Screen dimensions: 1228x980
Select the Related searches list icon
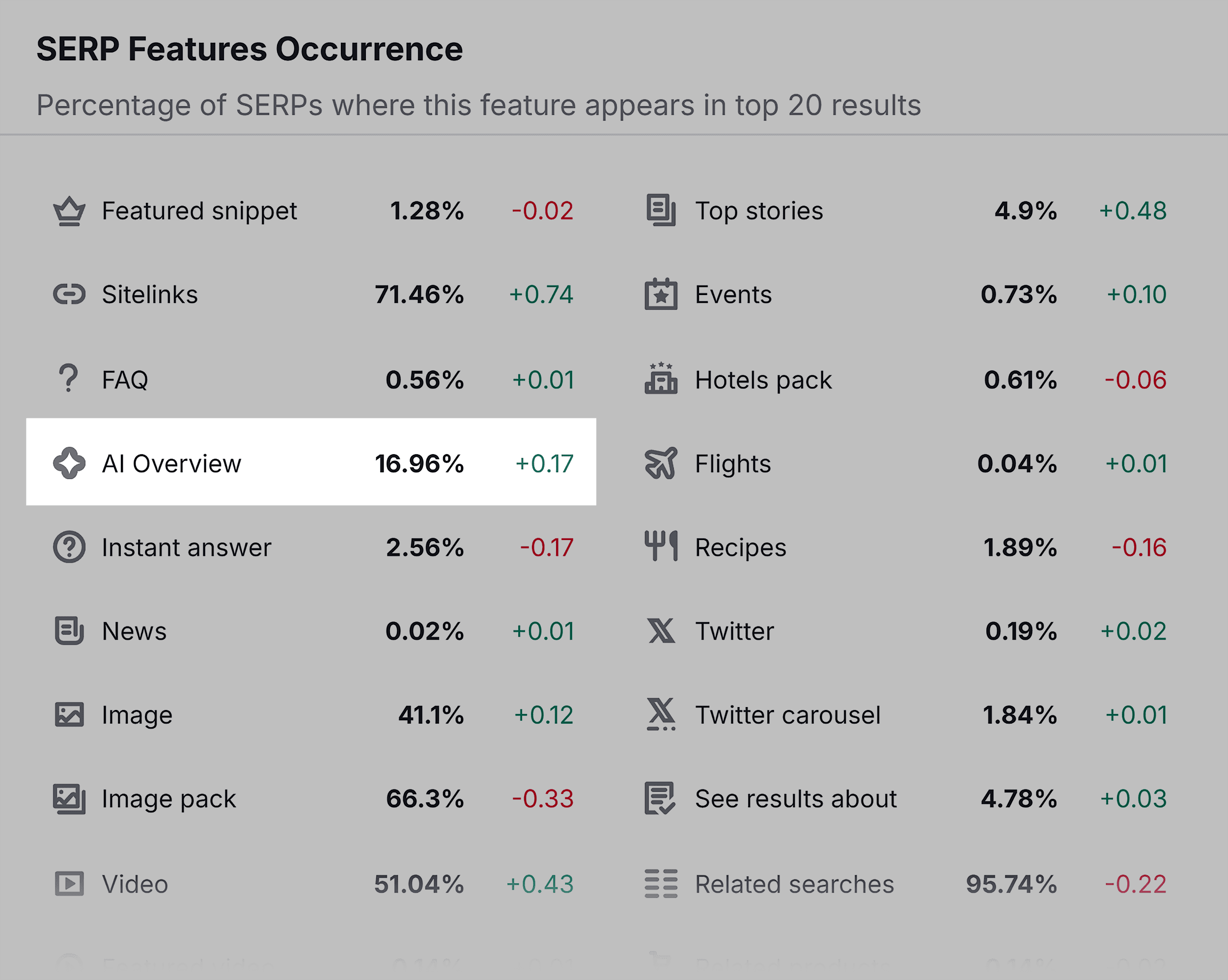point(661,884)
